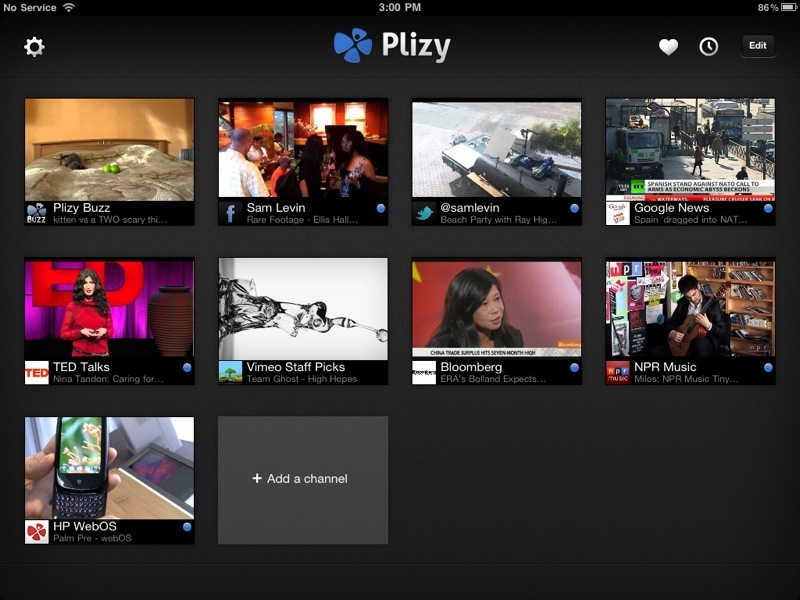
Task: Tap the 3:00 PM clock in status bar
Action: [x=399, y=7]
